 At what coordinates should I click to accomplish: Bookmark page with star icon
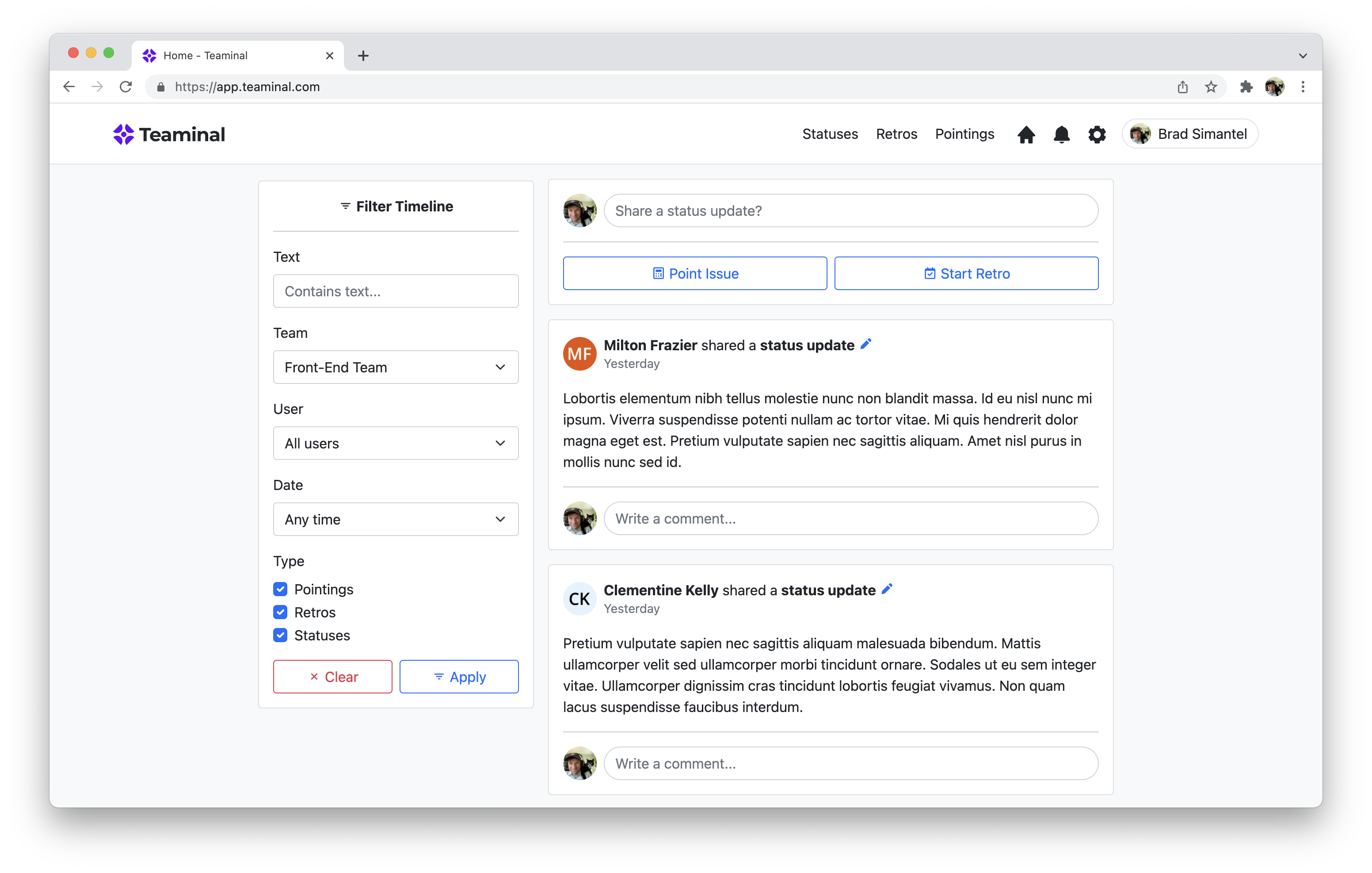1211,87
